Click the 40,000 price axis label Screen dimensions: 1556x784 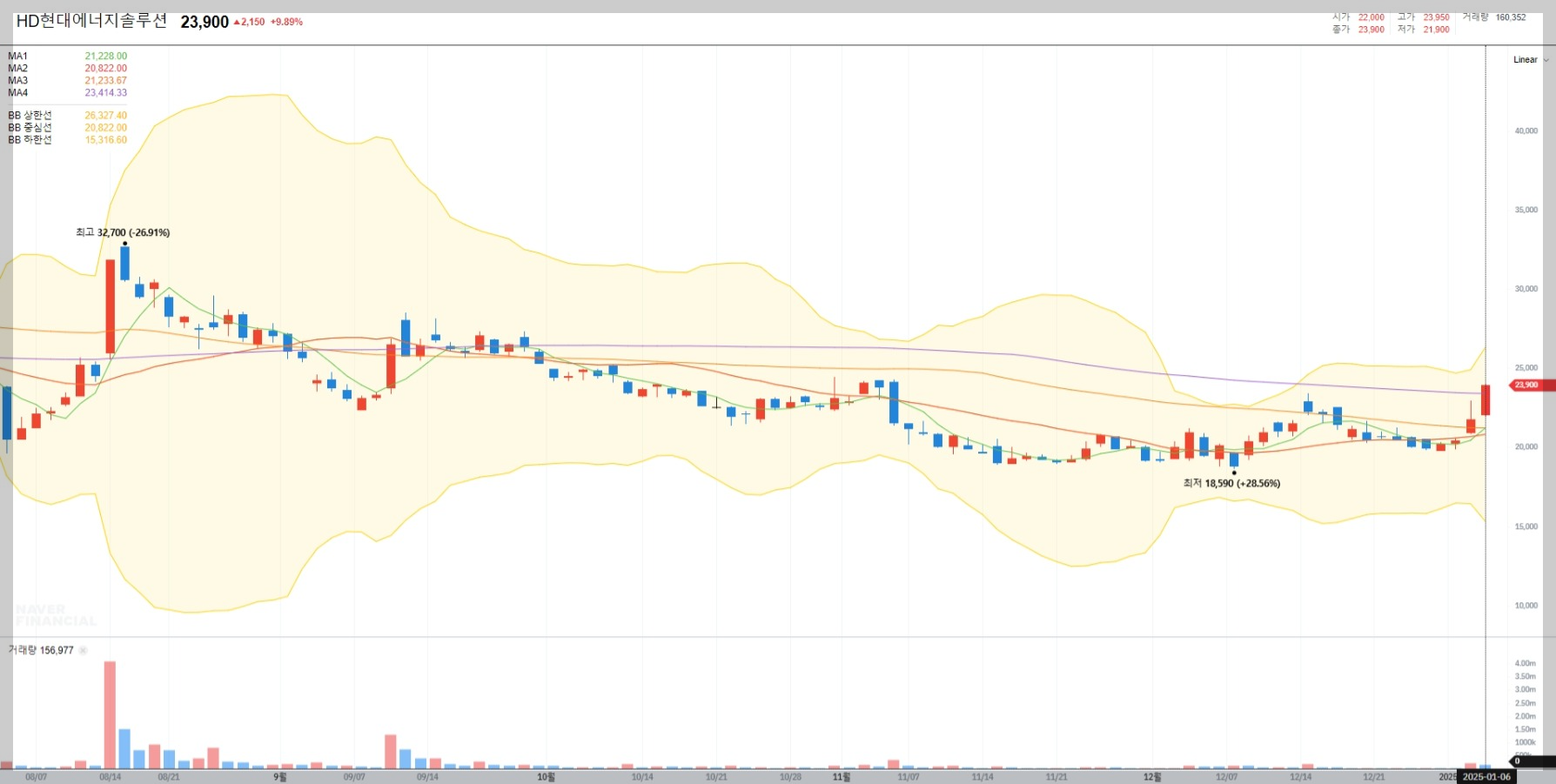coord(1526,131)
